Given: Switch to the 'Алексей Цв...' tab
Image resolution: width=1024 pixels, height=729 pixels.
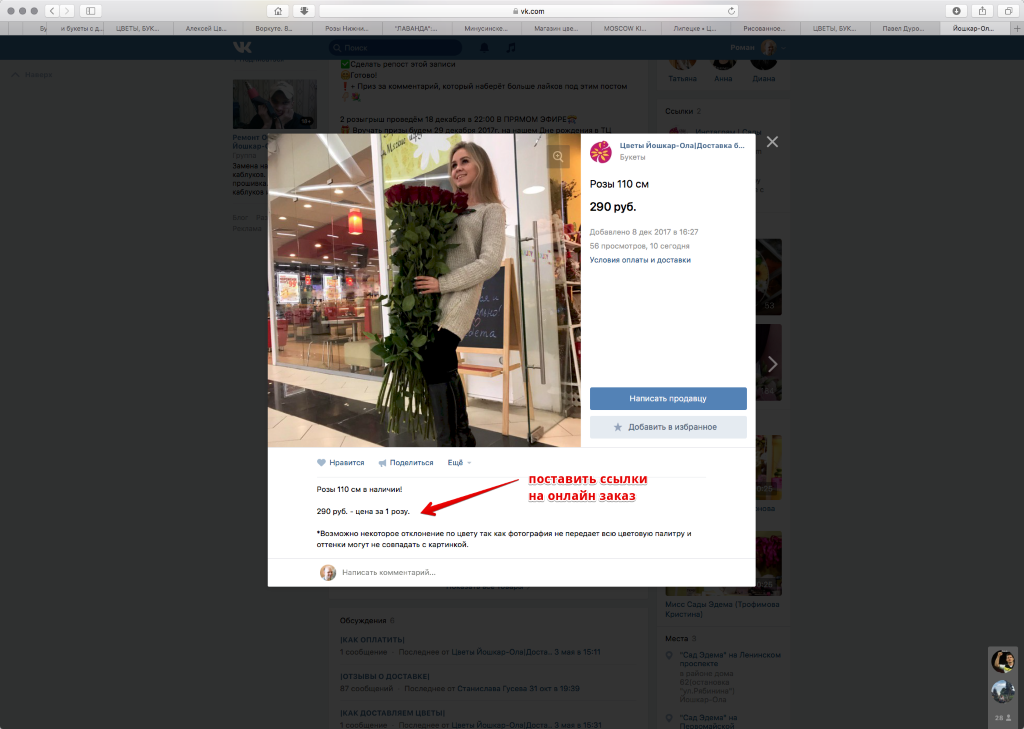Looking at the screenshot, I should 206,28.
